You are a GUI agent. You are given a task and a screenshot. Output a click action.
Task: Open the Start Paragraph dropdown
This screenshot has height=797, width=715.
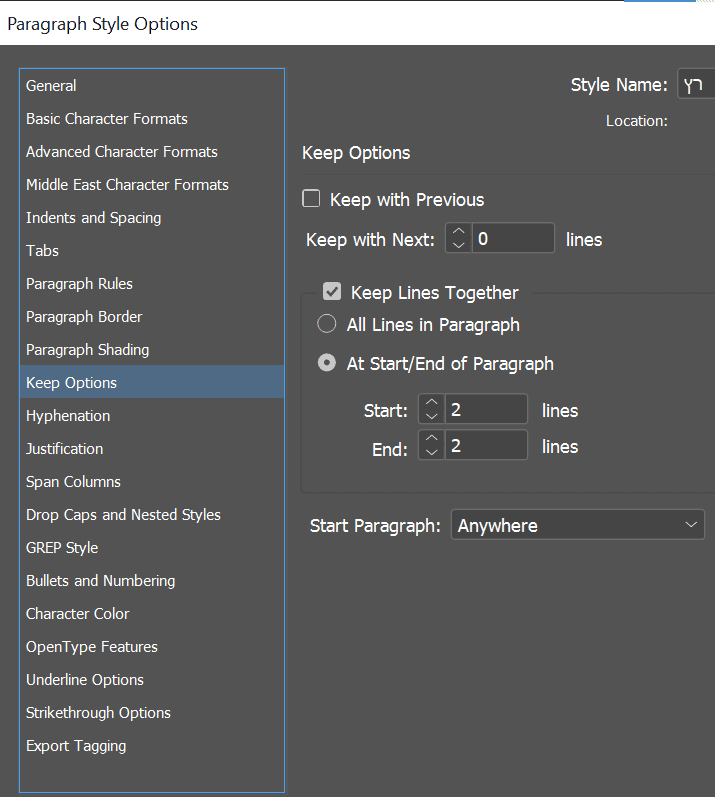(x=578, y=525)
